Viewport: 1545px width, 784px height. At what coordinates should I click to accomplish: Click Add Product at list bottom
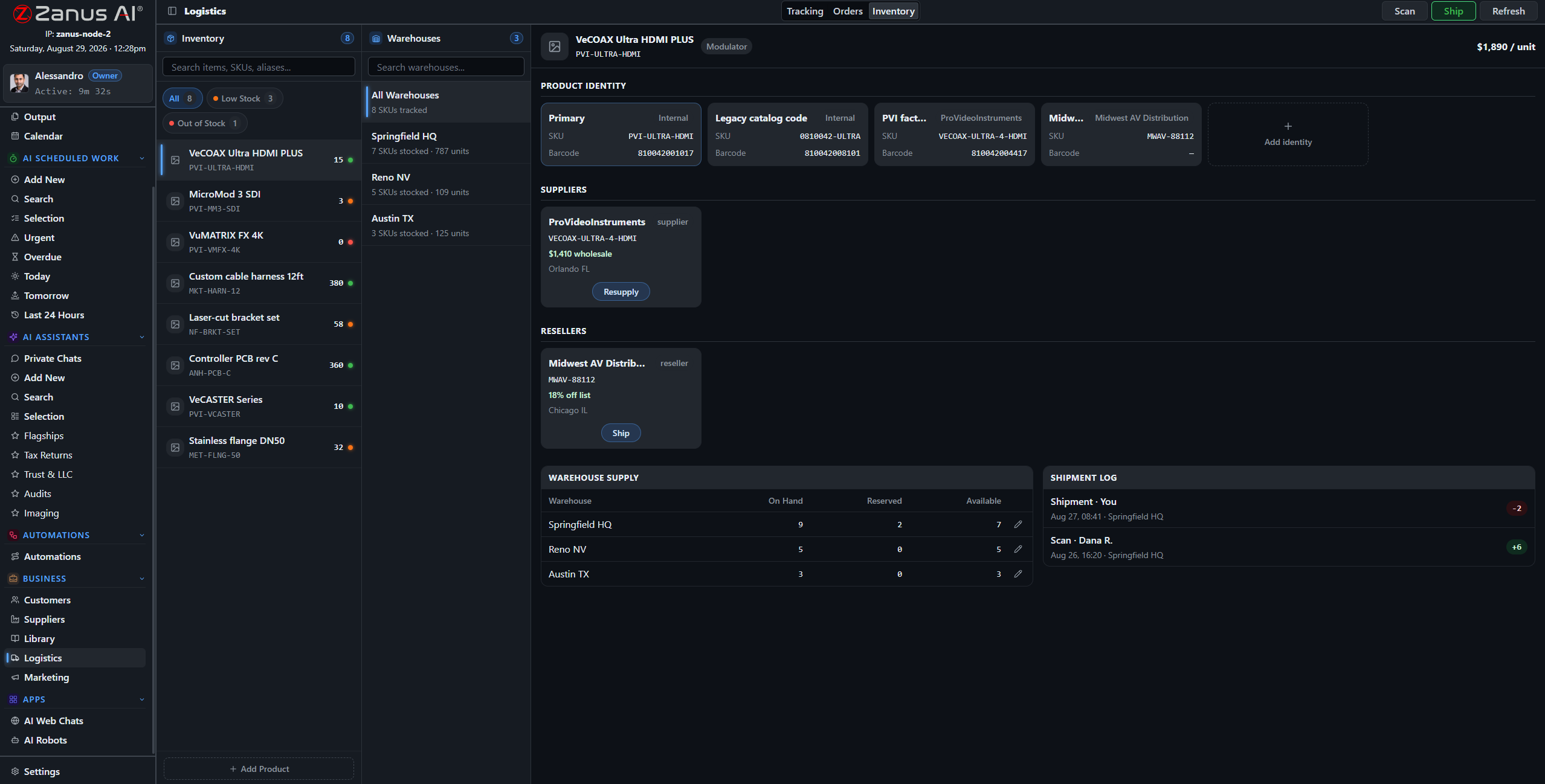pyautogui.click(x=259, y=769)
